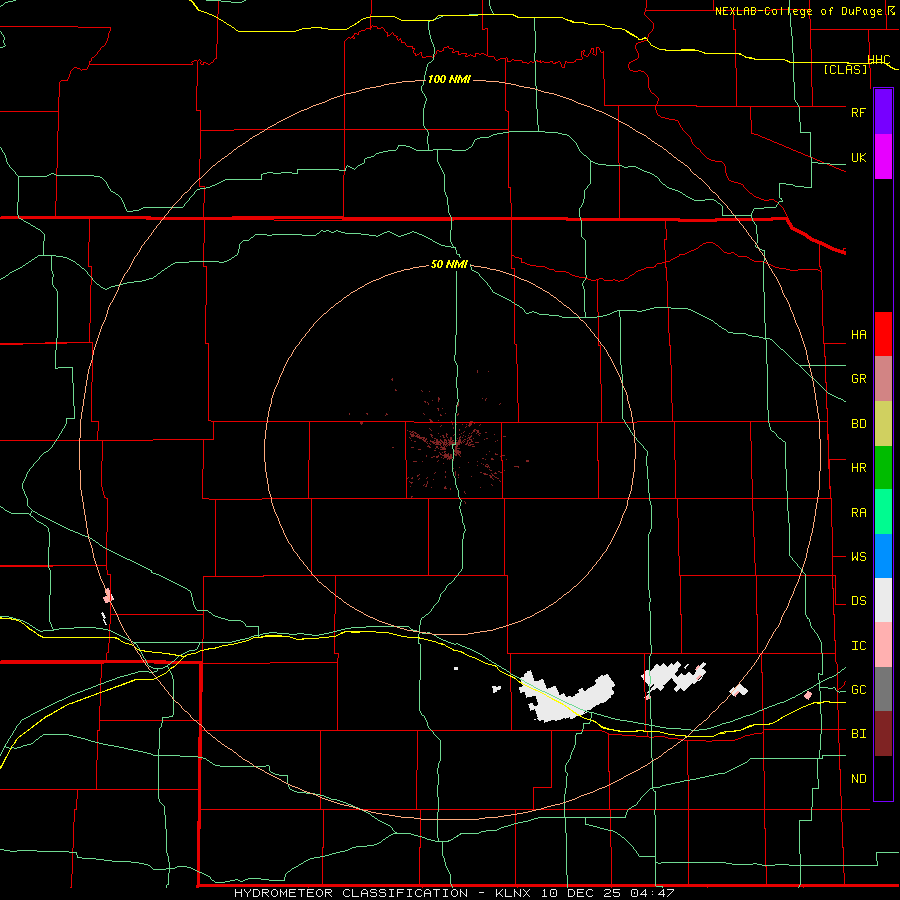Screen dimensions: 900x900
Task: Select the dusty-pink GR legend color block
Action: pos(883,379)
